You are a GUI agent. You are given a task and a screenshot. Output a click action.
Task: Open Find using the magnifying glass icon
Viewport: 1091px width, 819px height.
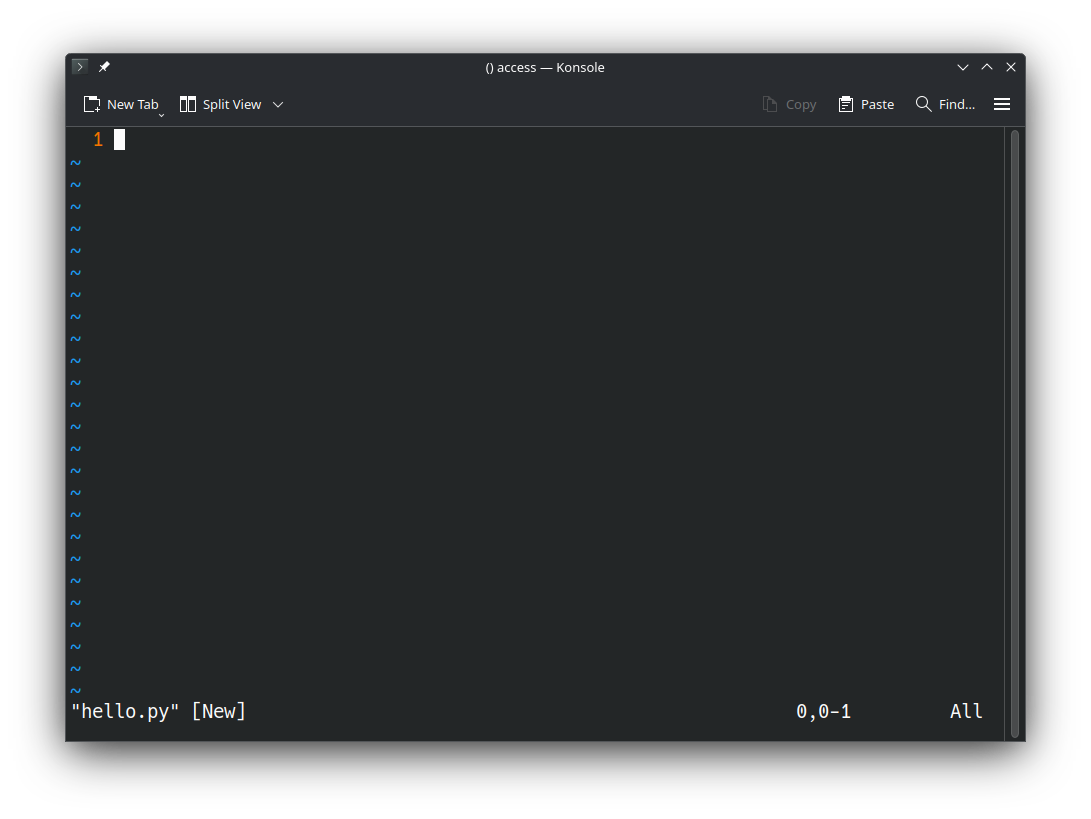tap(922, 103)
